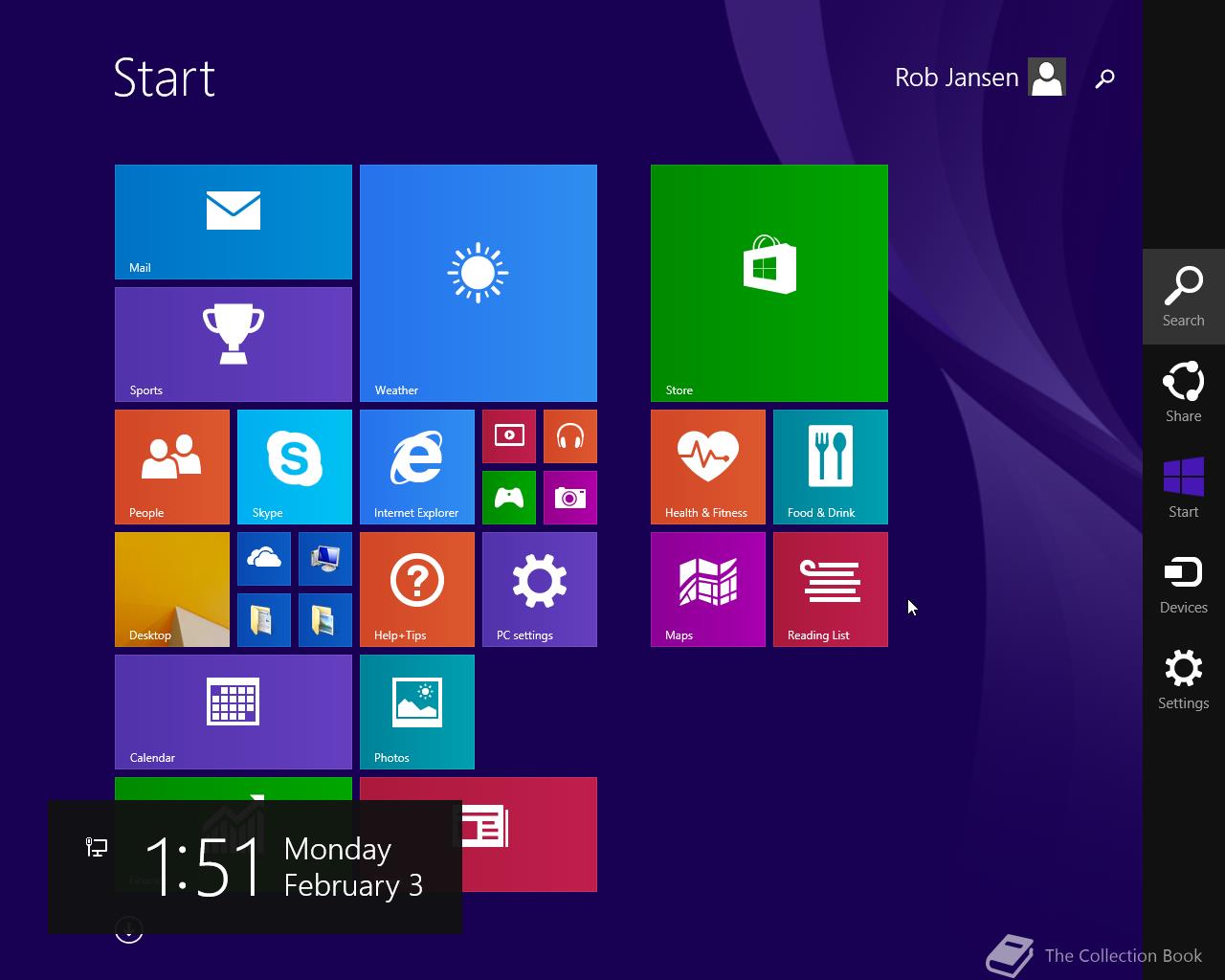Open Health & Fitness tile
Screen dimensions: 1225x980
708,467
